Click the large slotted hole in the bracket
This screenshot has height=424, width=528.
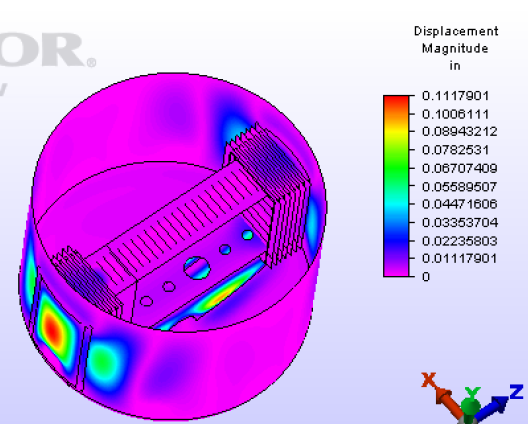pos(197,268)
